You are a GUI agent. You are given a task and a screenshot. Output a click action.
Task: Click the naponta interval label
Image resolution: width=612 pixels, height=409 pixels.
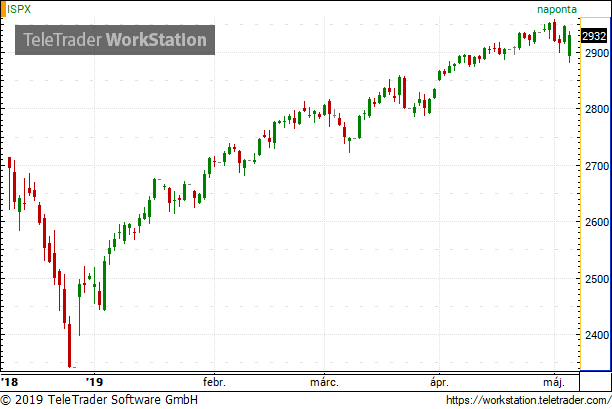(557, 9)
